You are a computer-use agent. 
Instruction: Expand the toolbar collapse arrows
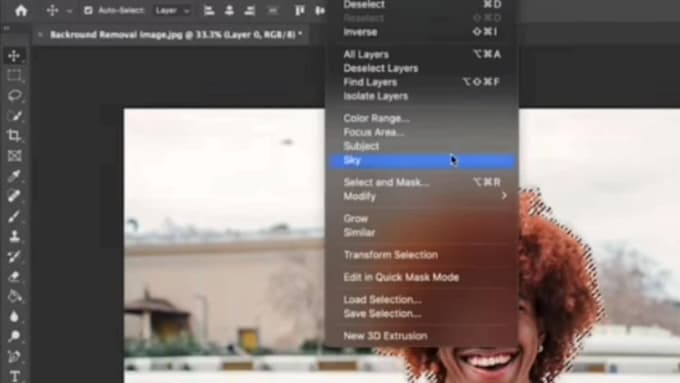pyautogui.click(x=7, y=28)
